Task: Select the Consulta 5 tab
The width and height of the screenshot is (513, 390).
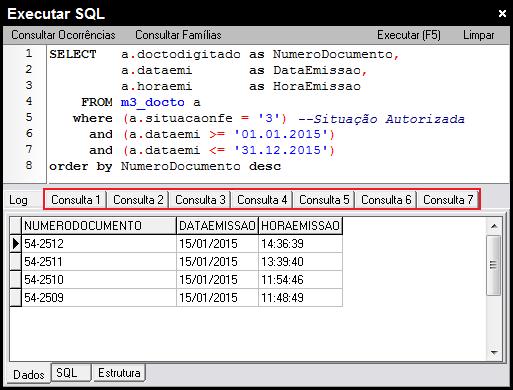Action: point(324,200)
